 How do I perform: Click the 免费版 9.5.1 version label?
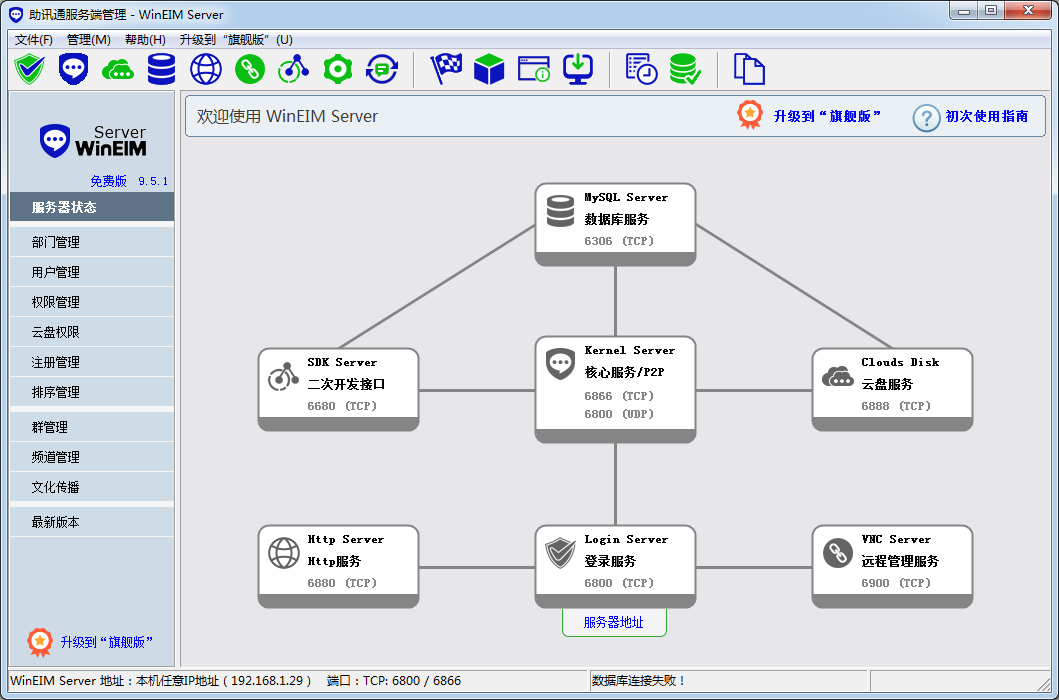coord(129,181)
